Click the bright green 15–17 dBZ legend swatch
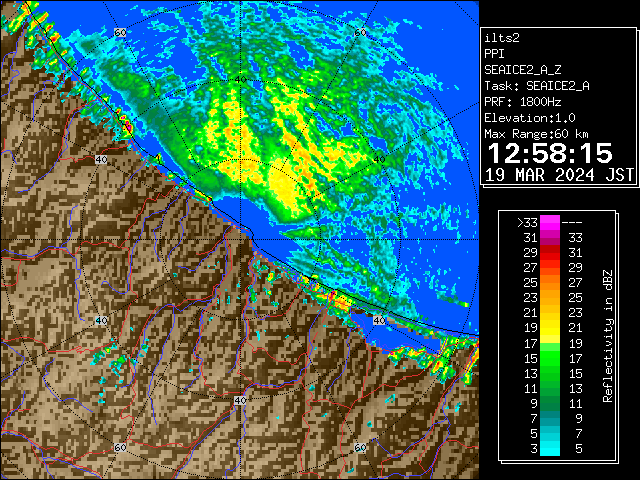 pyautogui.click(x=550, y=358)
